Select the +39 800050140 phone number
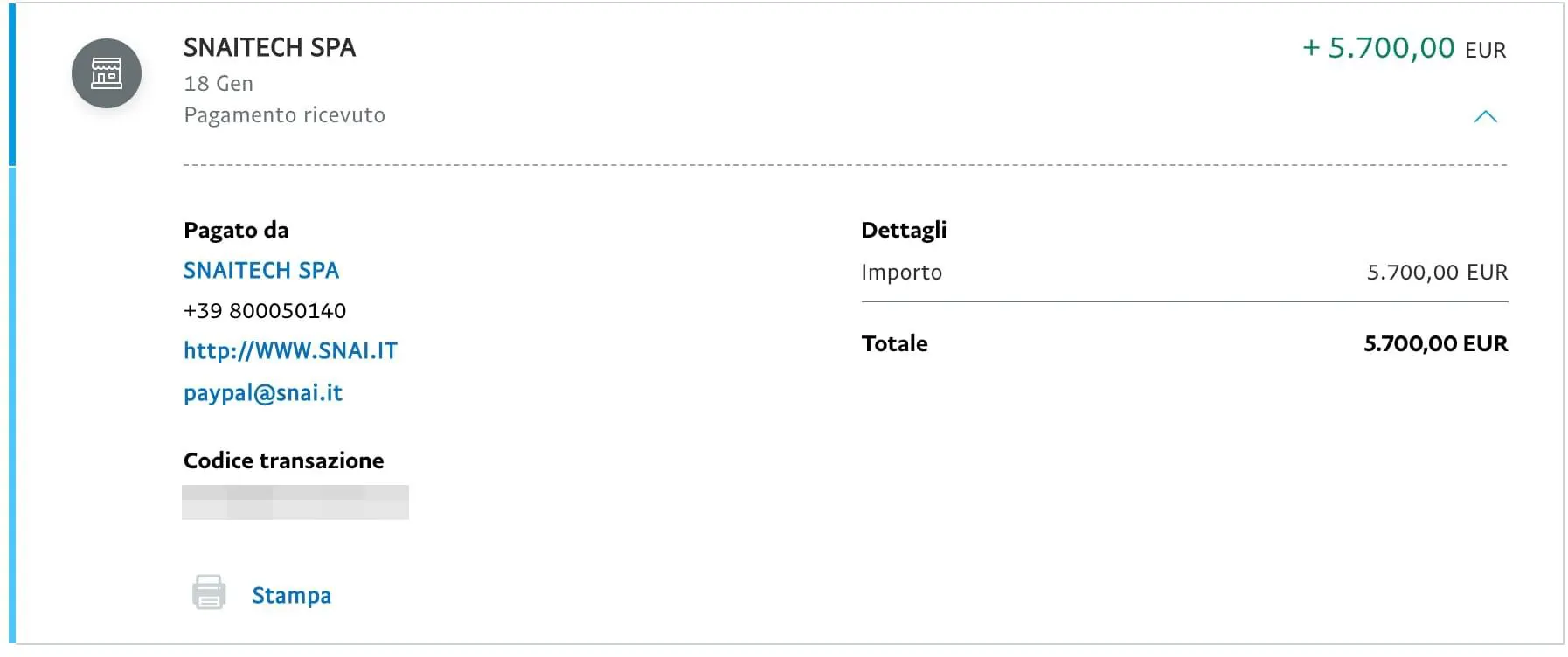The width and height of the screenshot is (1568, 657). point(265,310)
